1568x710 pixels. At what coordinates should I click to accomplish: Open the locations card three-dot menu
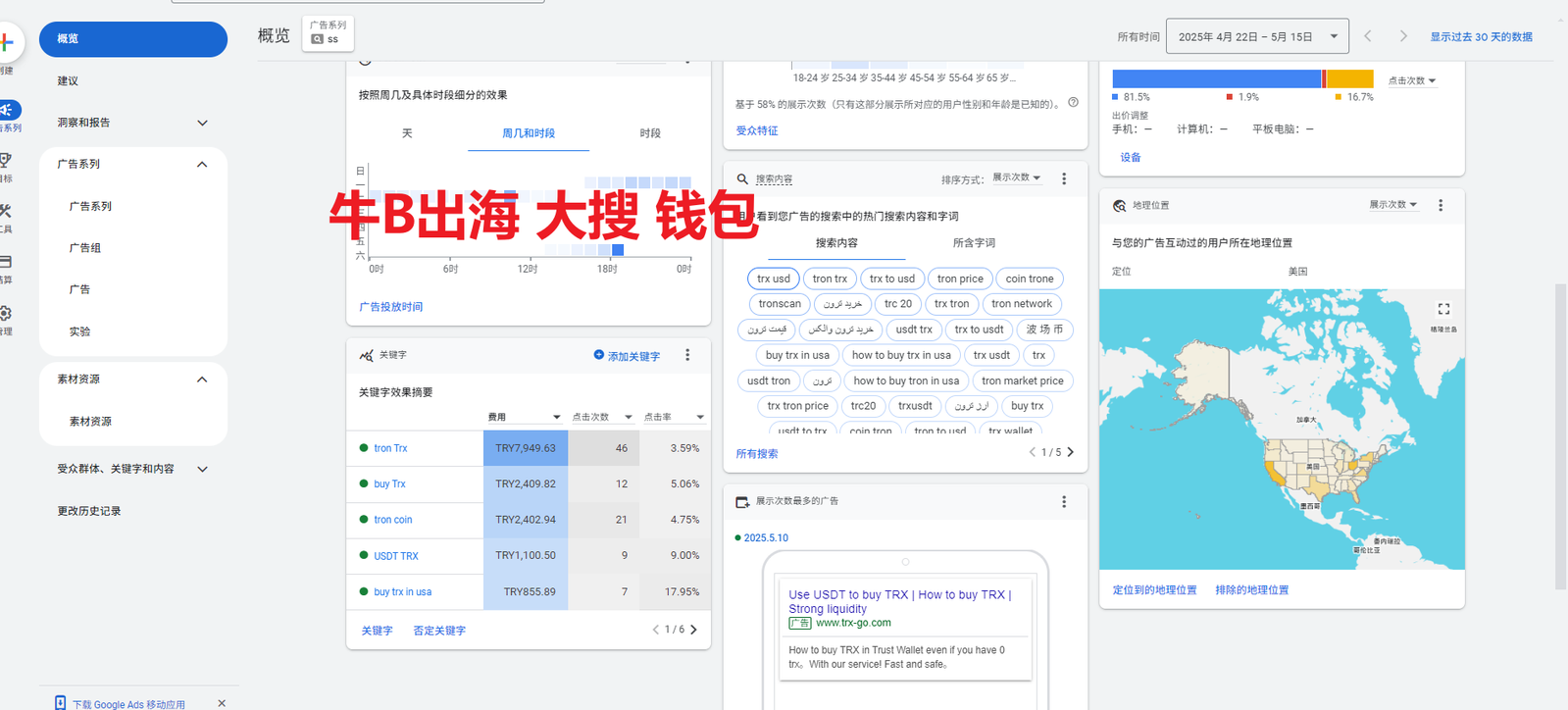pyautogui.click(x=1441, y=205)
